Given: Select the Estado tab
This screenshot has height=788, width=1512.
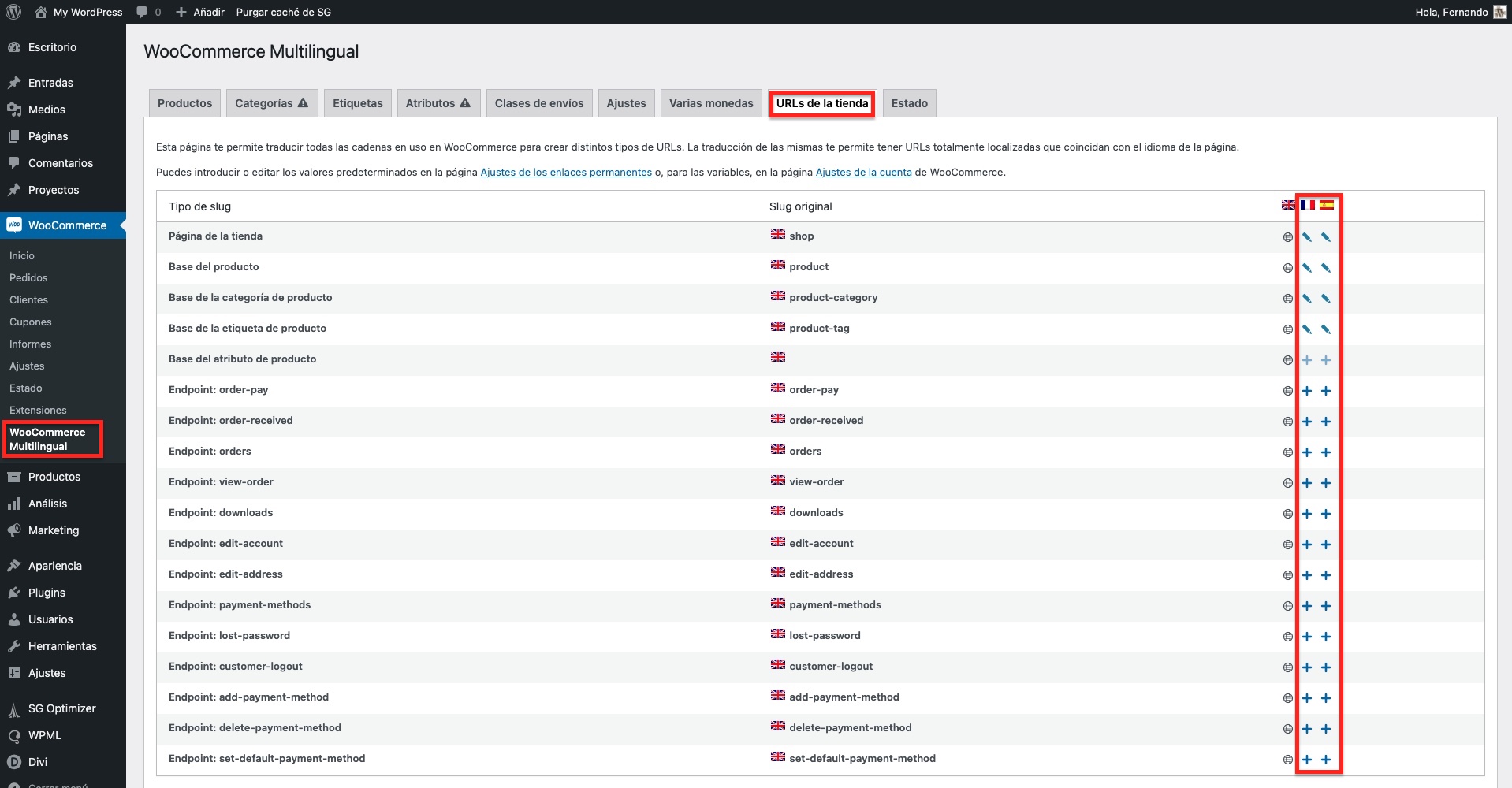Looking at the screenshot, I should pyautogui.click(x=909, y=103).
